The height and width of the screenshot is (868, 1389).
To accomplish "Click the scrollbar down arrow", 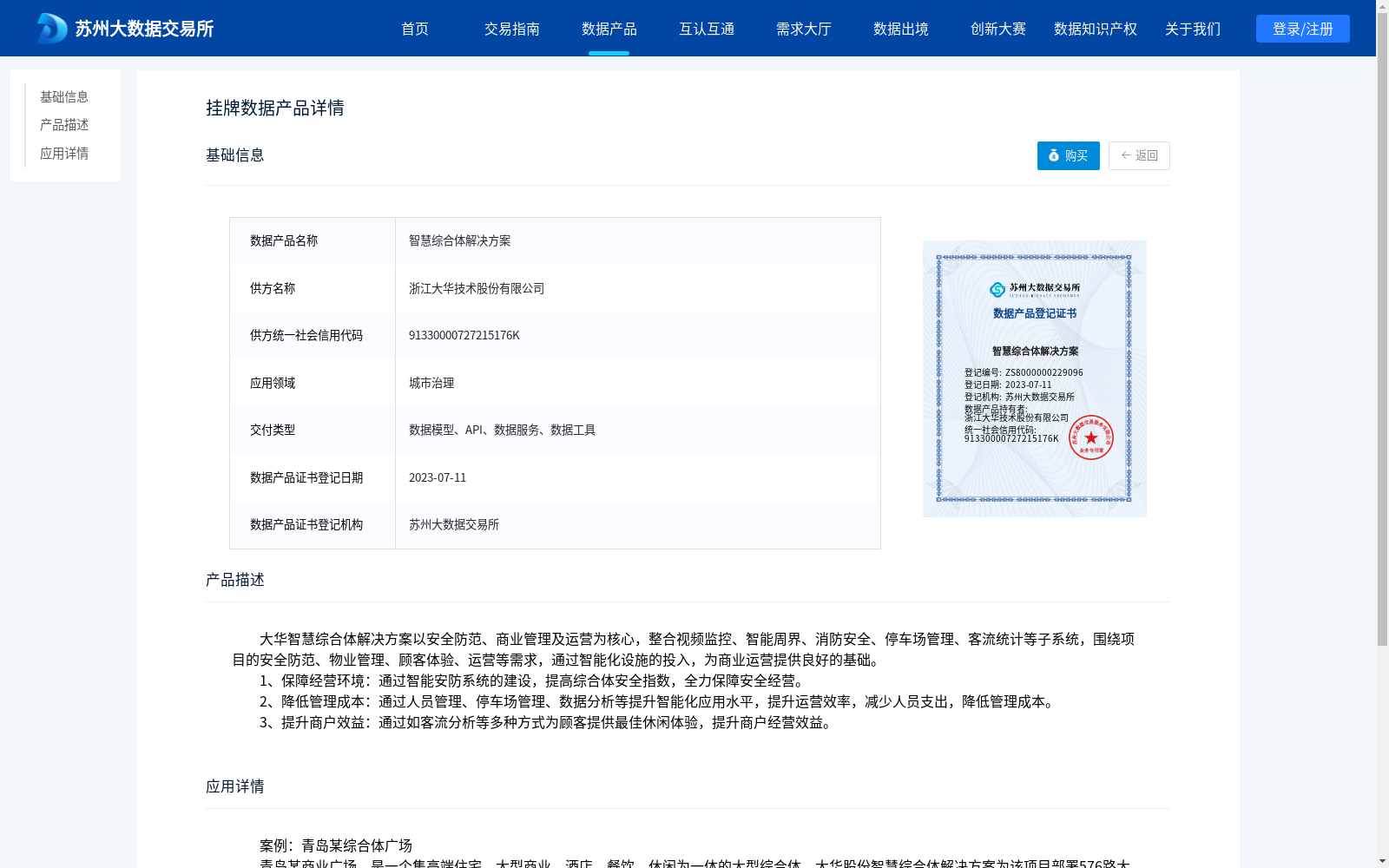I will click(x=1382, y=861).
